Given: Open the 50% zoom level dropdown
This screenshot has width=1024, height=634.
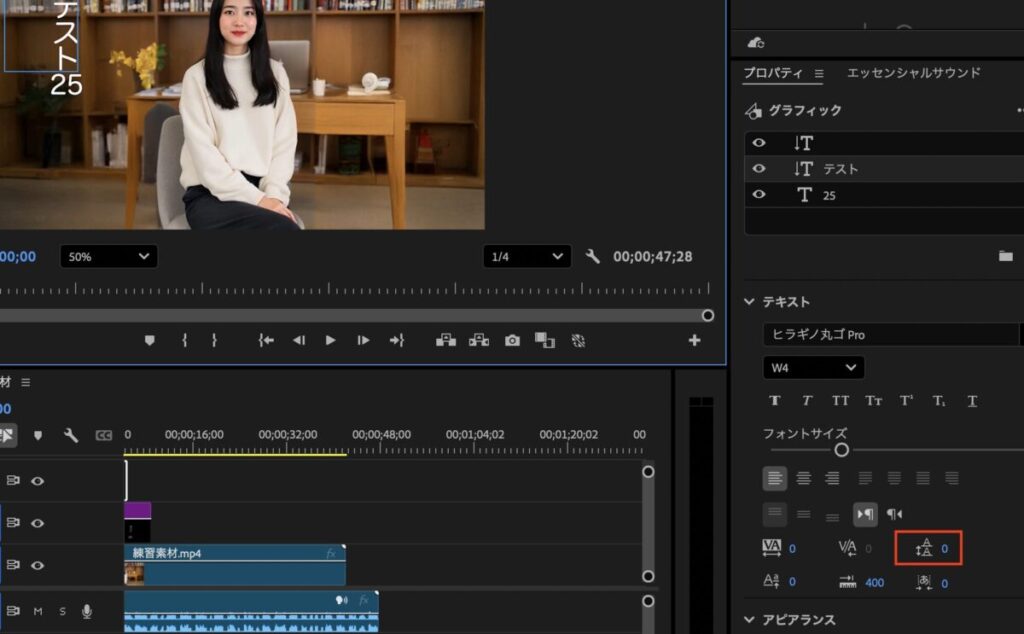Looking at the screenshot, I should [x=108, y=257].
